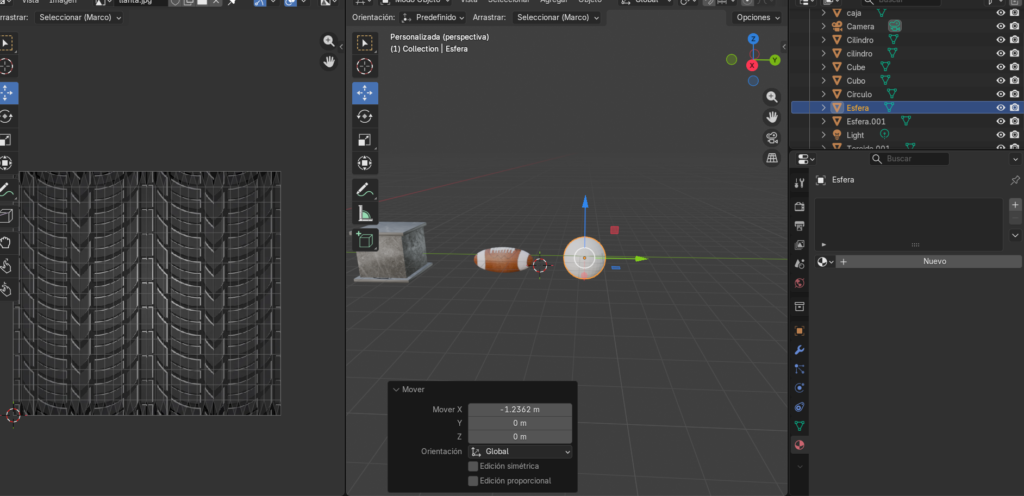Viewport: 1024px width, 496px height.
Task: Open the Modifiers wrench properties tab
Action: pyautogui.click(x=799, y=350)
